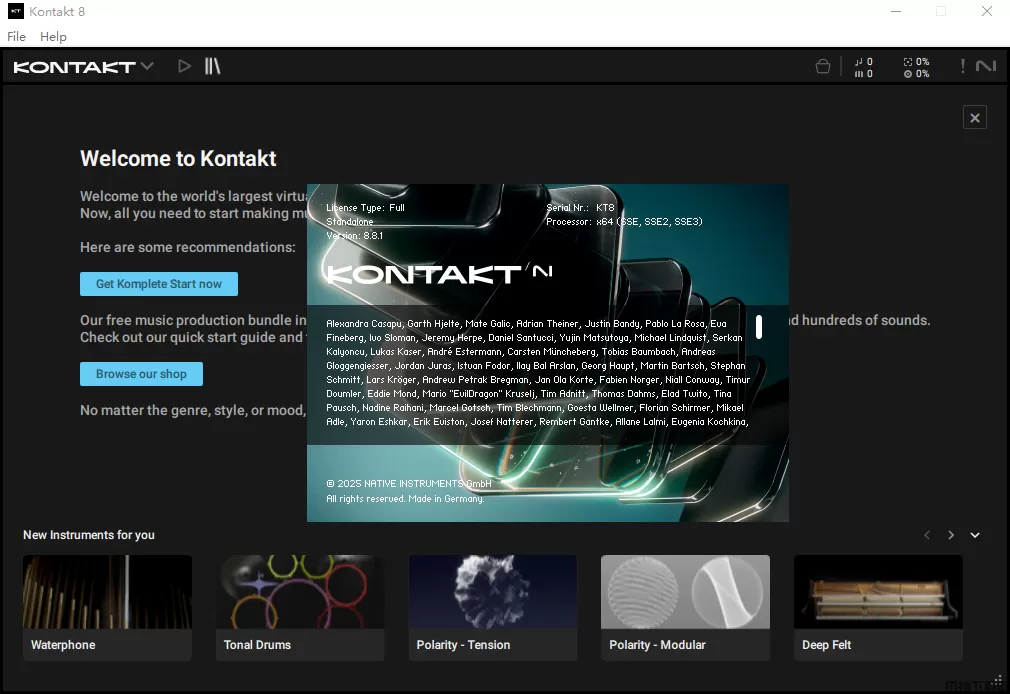Select the Polarity - Modular instrument card
The image size is (1010, 694).
pos(685,608)
